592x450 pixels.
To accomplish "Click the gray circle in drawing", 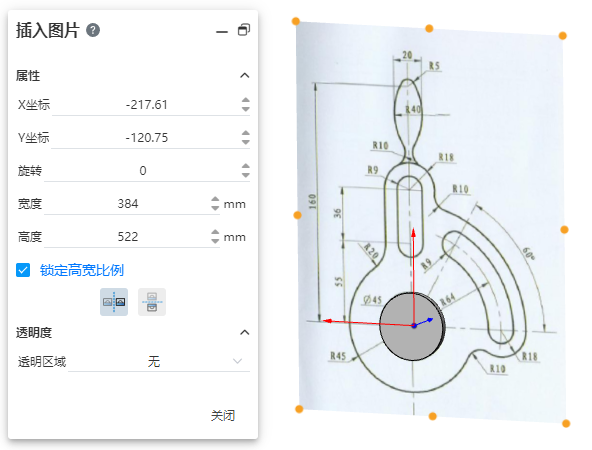I will 412,326.
